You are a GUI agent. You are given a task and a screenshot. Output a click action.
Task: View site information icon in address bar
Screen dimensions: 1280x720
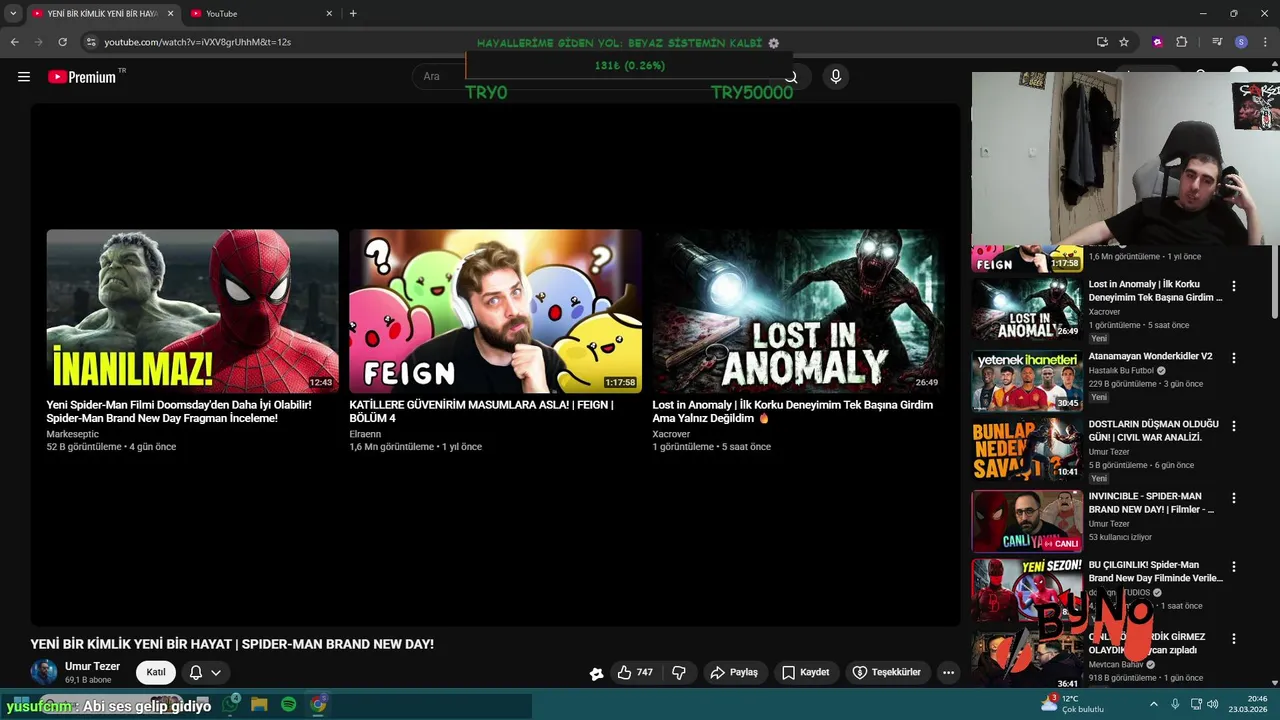[91, 42]
